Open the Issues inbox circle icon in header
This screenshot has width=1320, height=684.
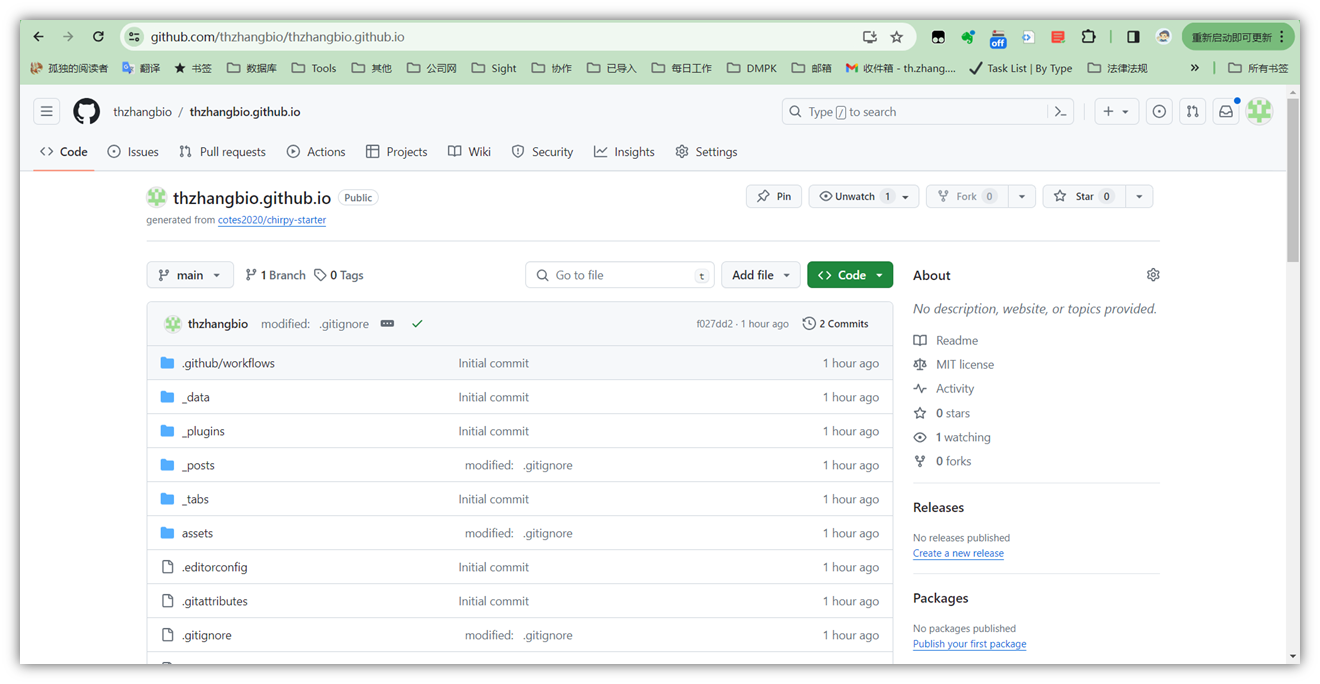coord(1159,112)
